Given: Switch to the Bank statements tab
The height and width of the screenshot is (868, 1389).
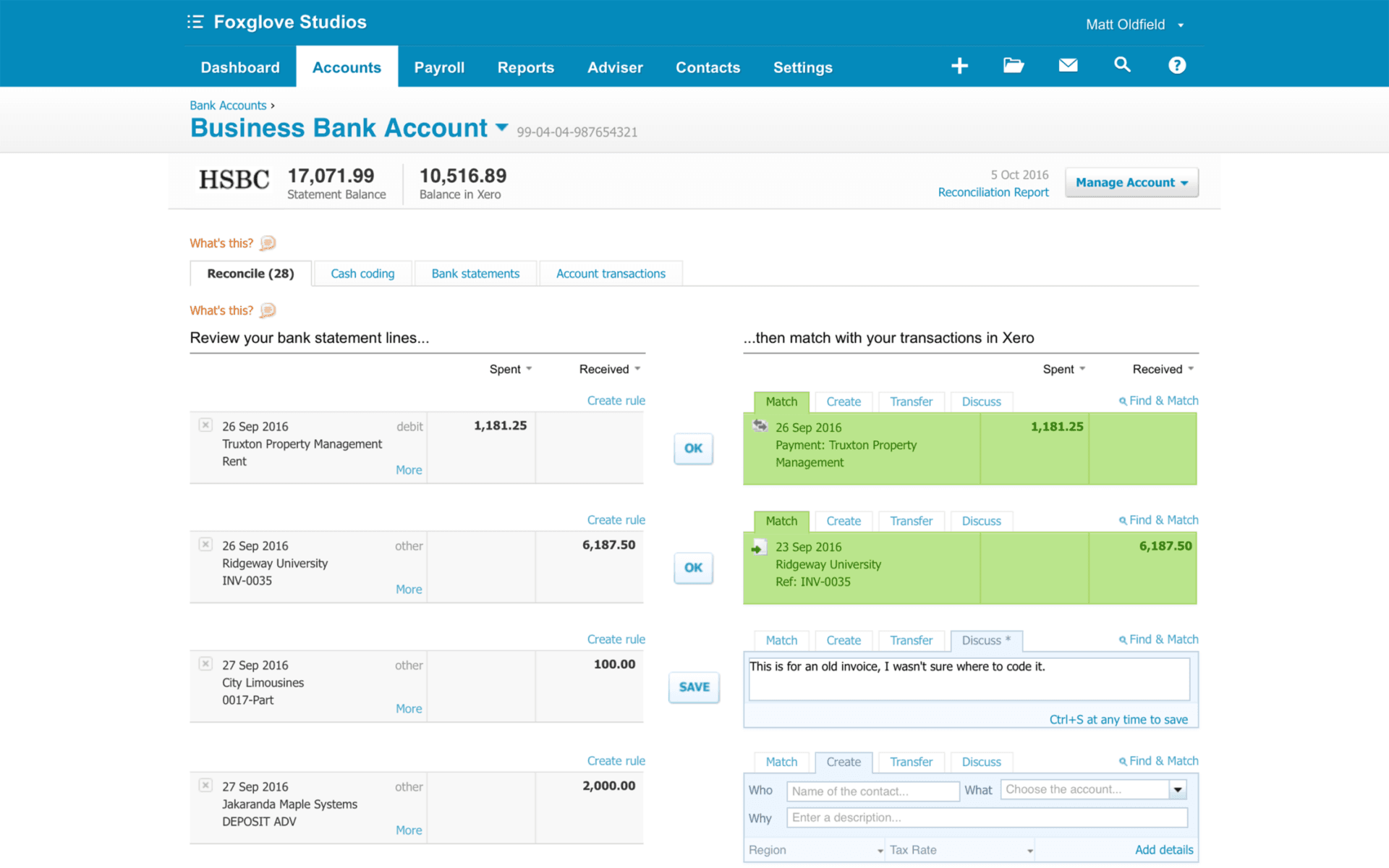Looking at the screenshot, I should tap(474, 272).
